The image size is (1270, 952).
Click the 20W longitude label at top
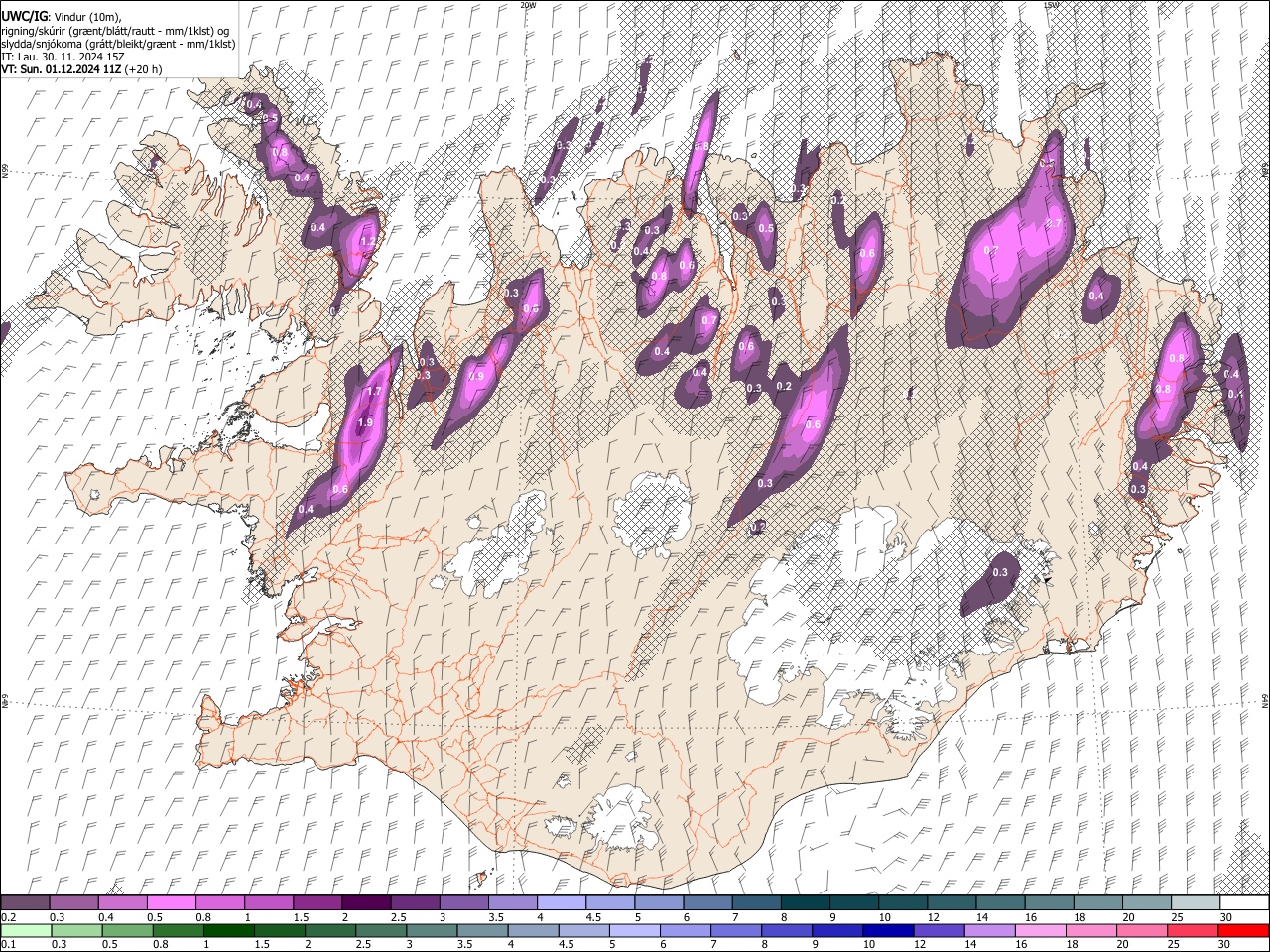coord(528,5)
